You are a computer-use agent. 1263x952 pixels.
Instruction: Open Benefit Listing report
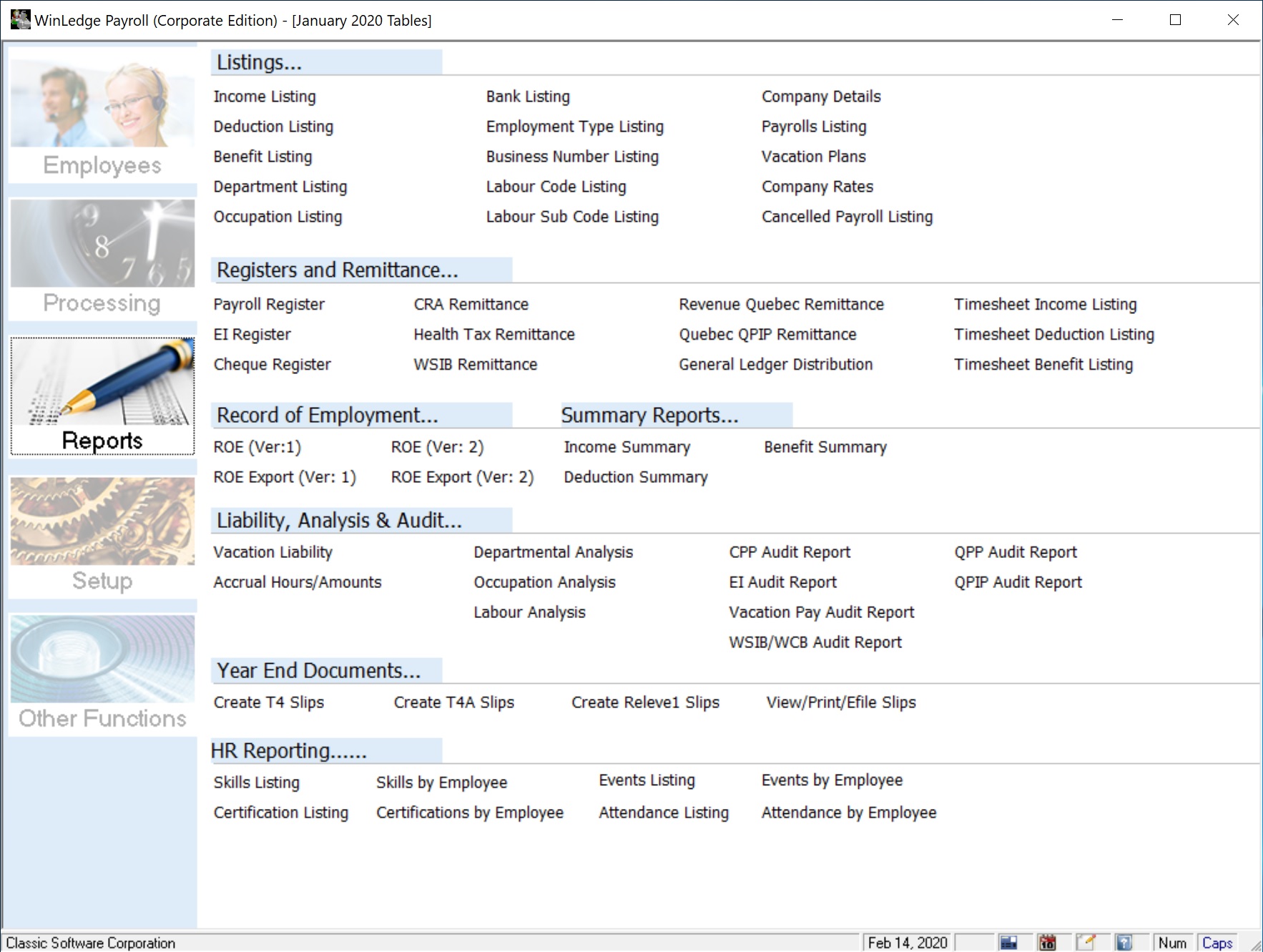(x=262, y=157)
